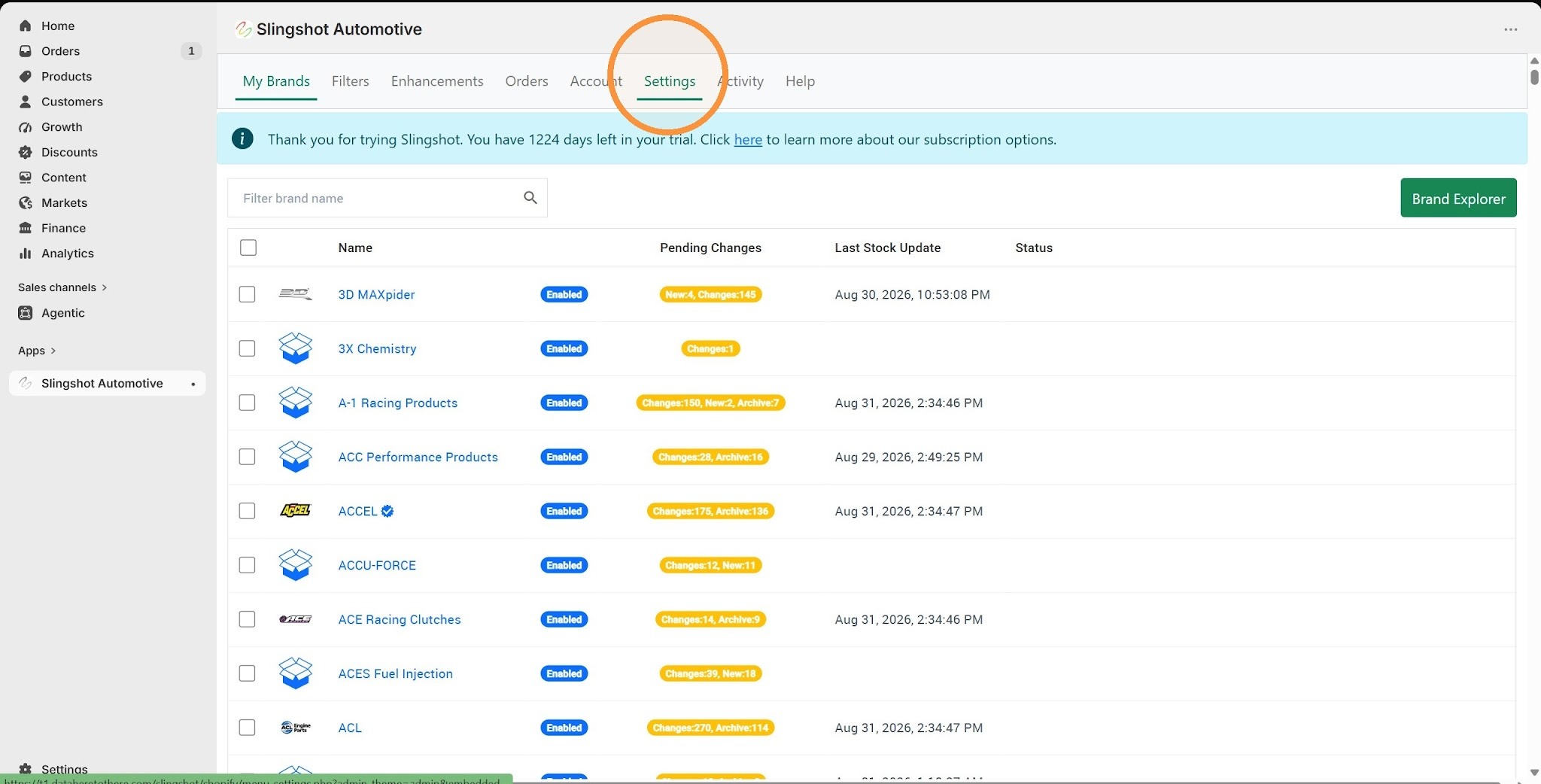The height and width of the screenshot is (784, 1541).
Task: Follow the 'here' subscription link
Action: pyautogui.click(x=748, y=139)
